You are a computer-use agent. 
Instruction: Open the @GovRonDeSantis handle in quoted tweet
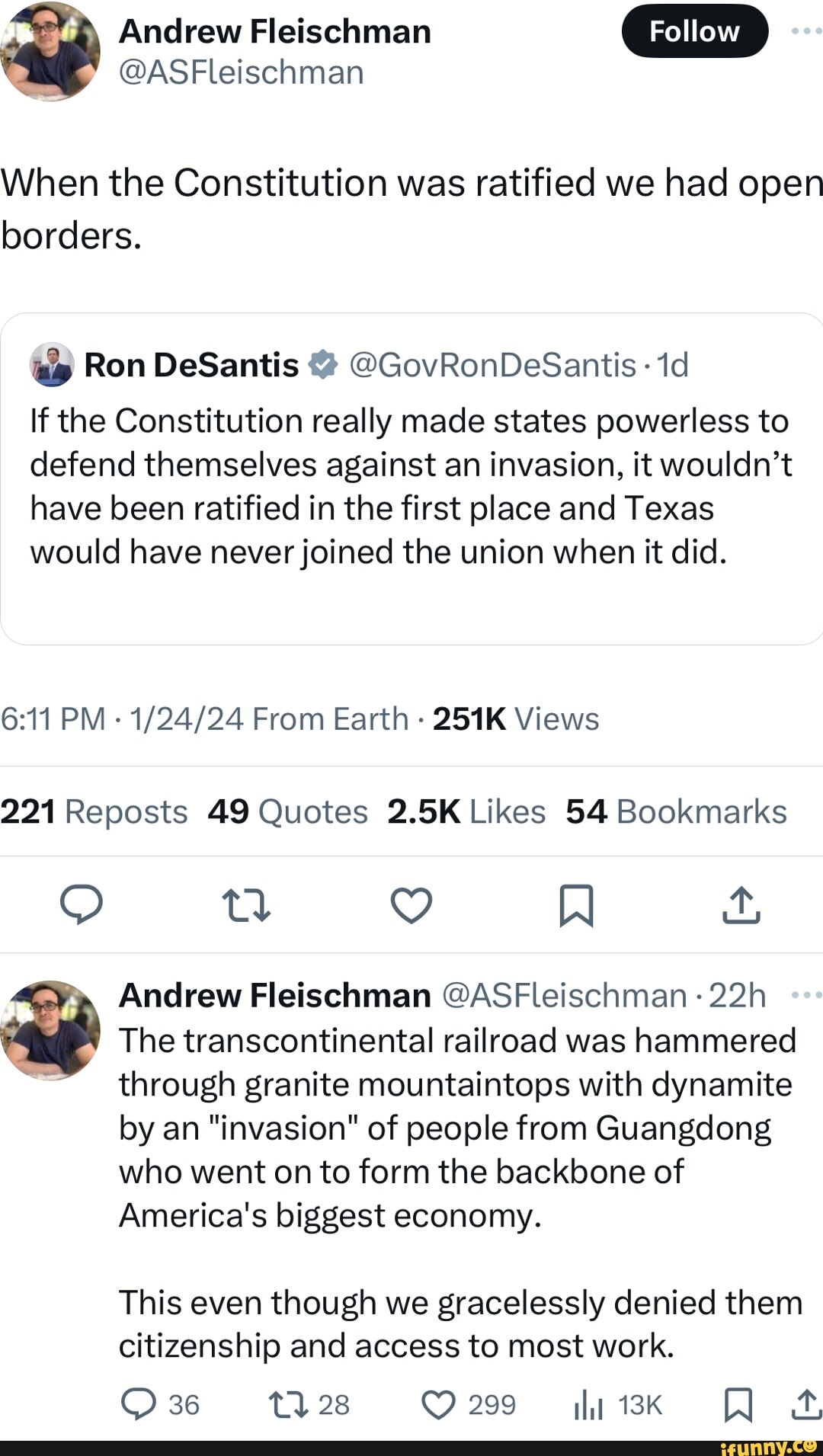coord(492,365)
